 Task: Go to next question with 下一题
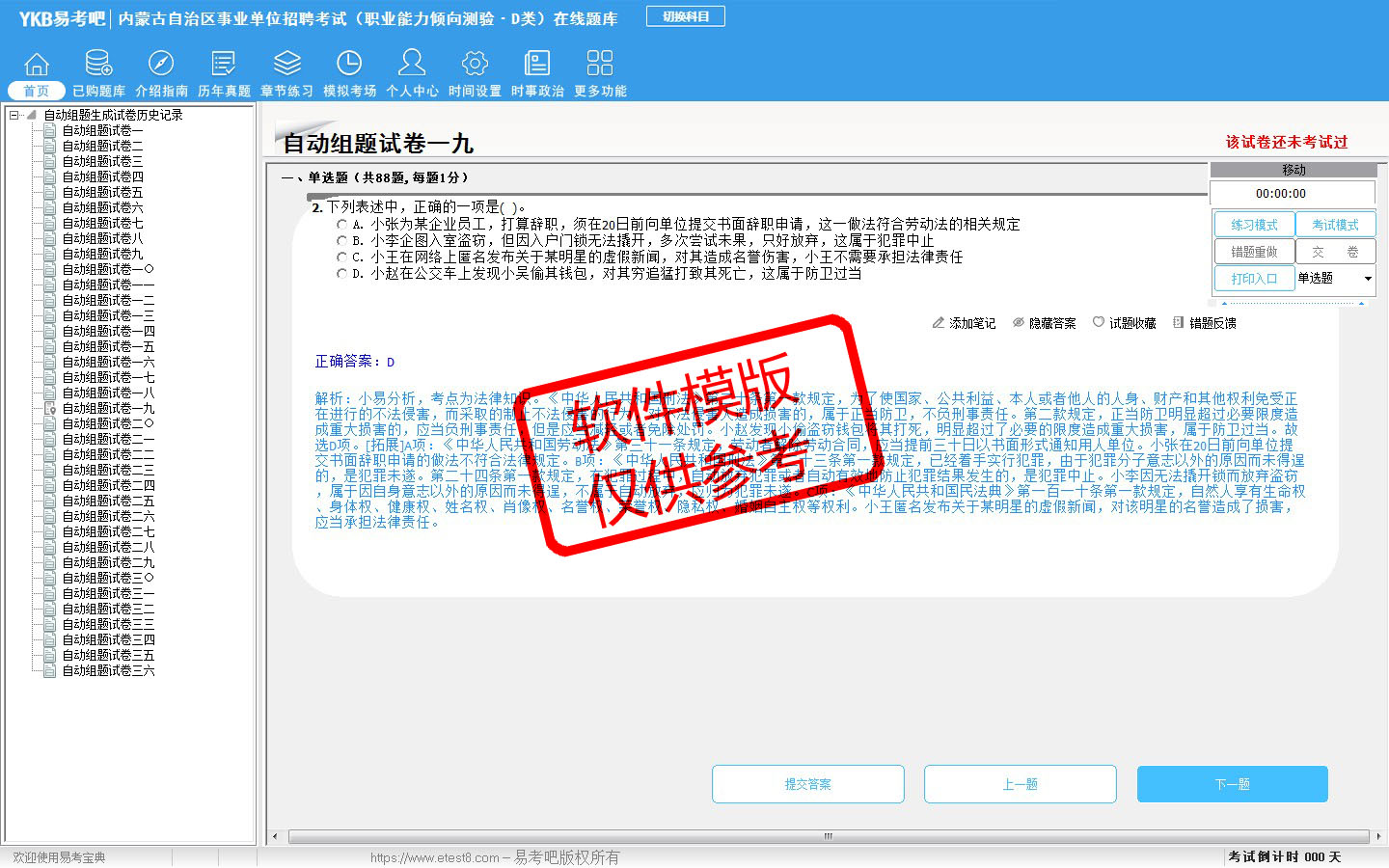click(x=1232, y=784)
